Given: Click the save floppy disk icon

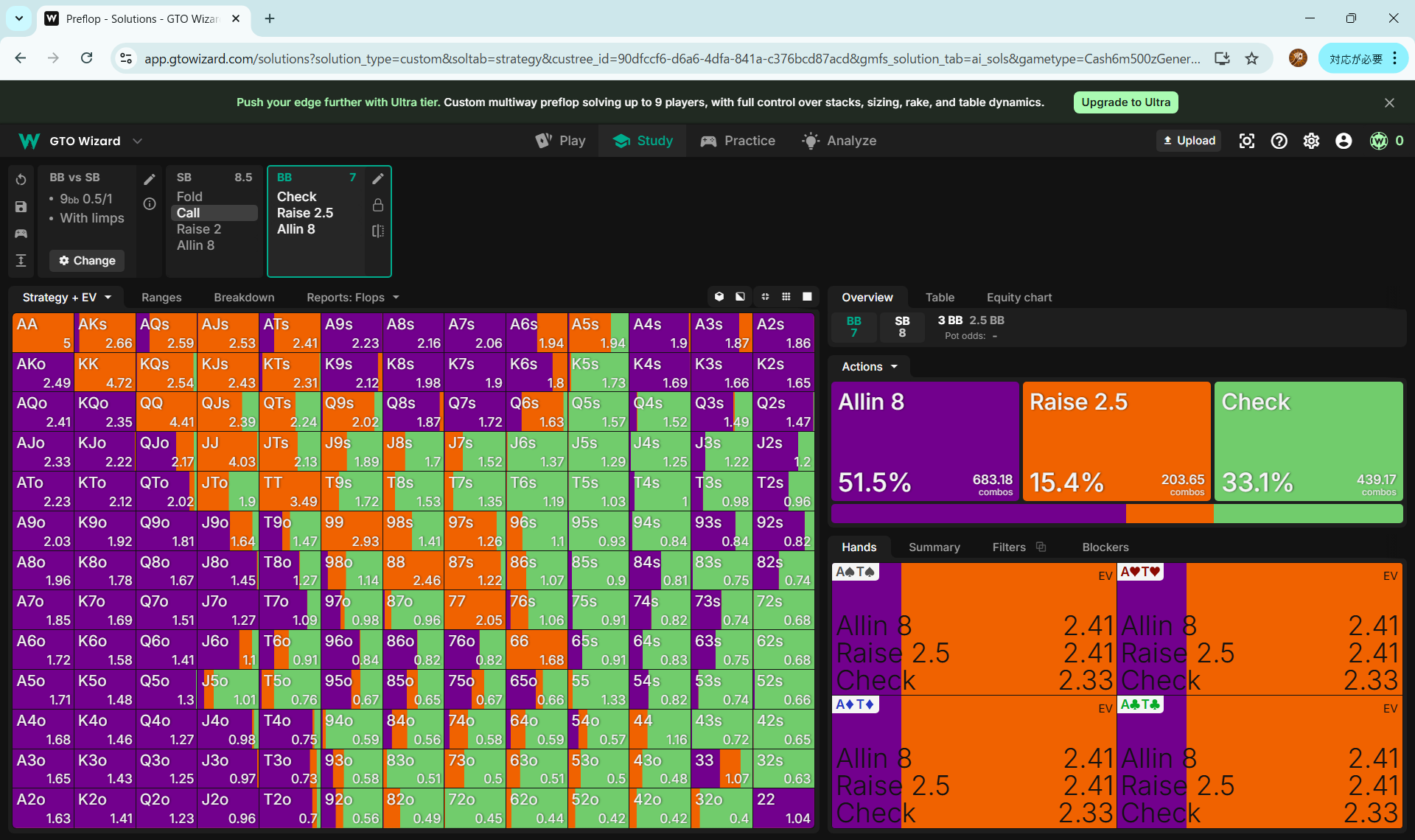Looking at the screenshot, I should [21, 207].
